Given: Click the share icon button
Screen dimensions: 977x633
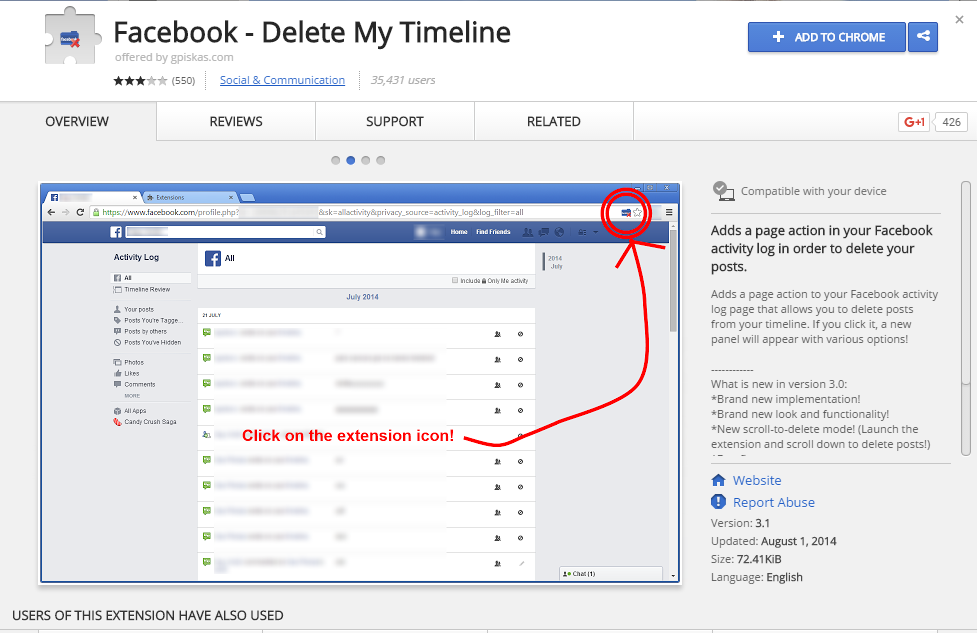Looking at the screenshot, I should point(922,37).
